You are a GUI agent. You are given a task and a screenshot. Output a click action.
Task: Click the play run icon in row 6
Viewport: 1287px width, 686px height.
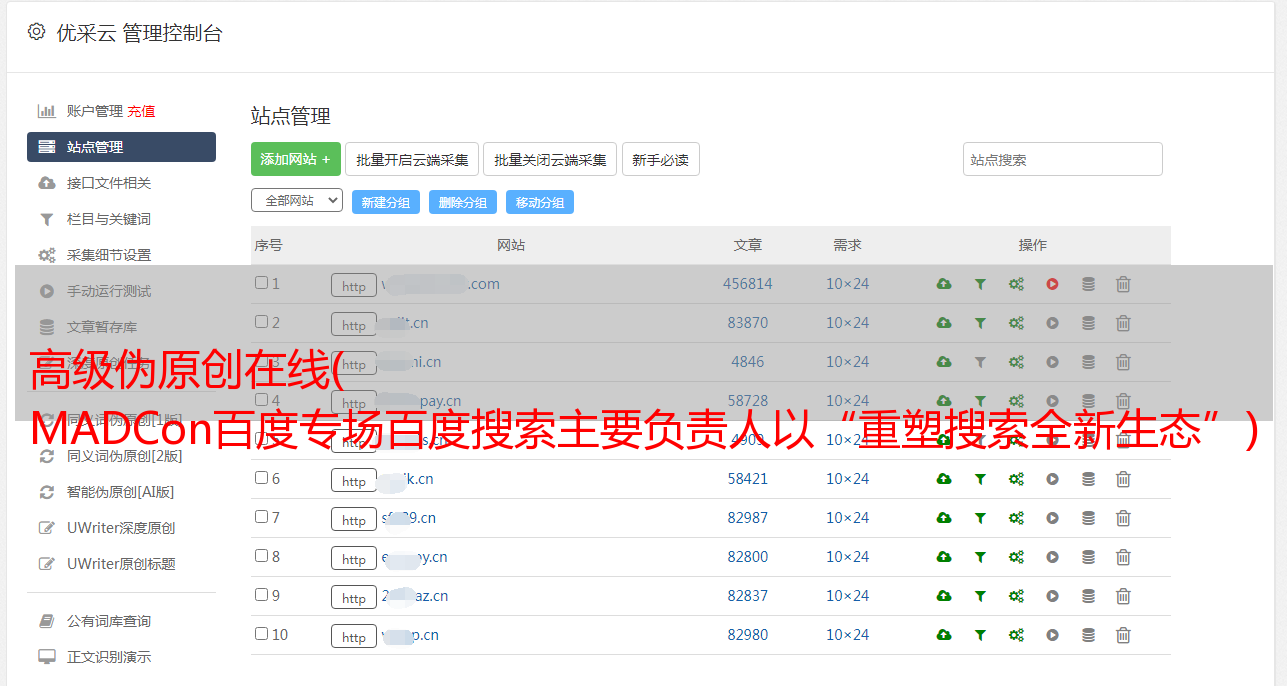click(x=1052, y=479)
